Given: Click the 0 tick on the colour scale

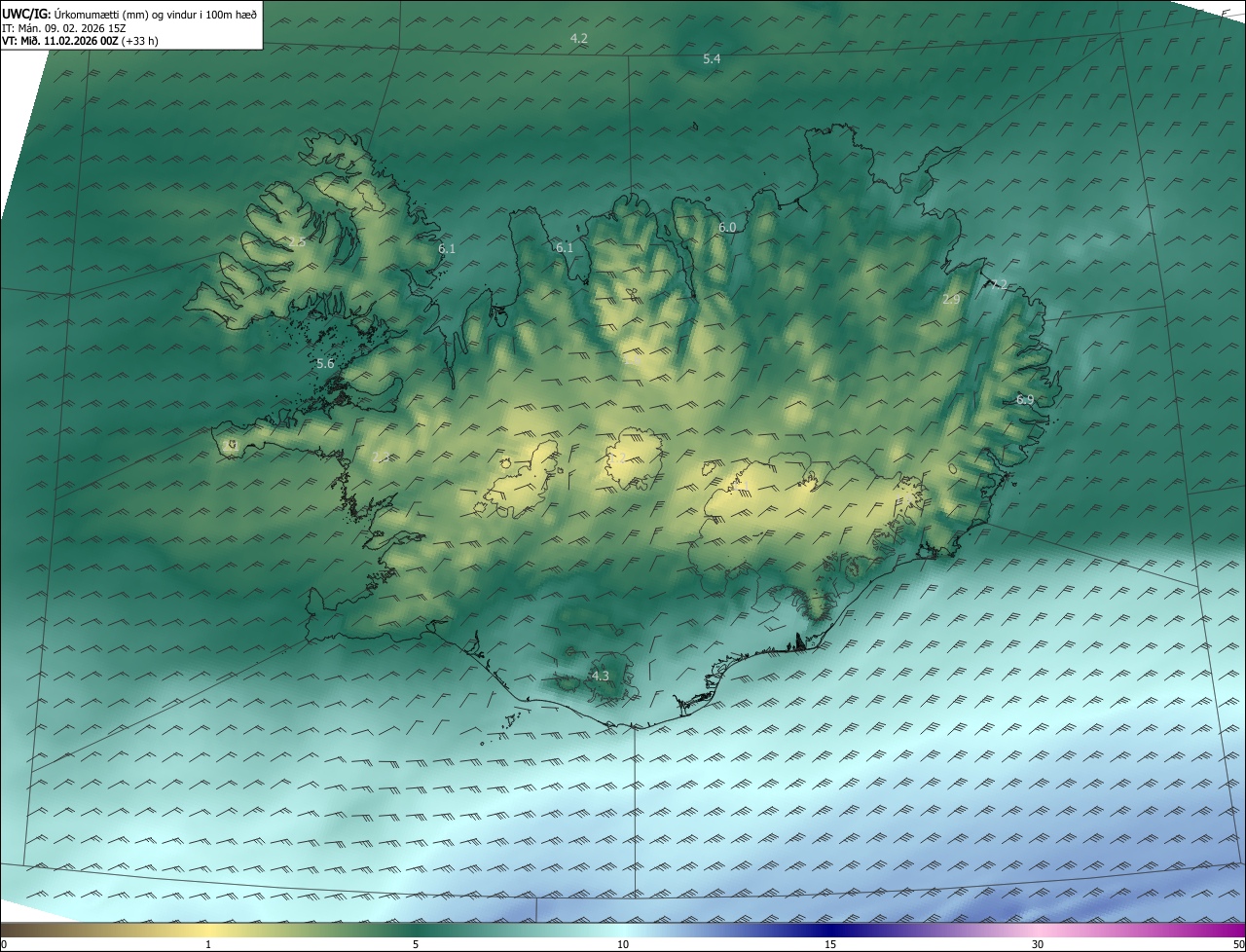Looking at the screenshot, I should (x=4, y=945).
